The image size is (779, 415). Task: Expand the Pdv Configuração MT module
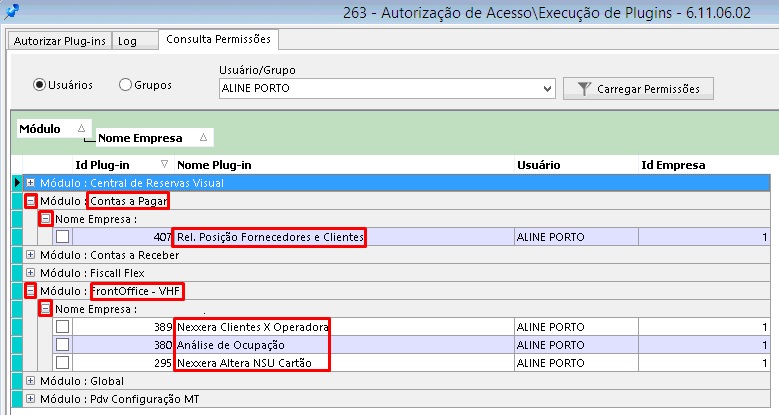[31, 399]
